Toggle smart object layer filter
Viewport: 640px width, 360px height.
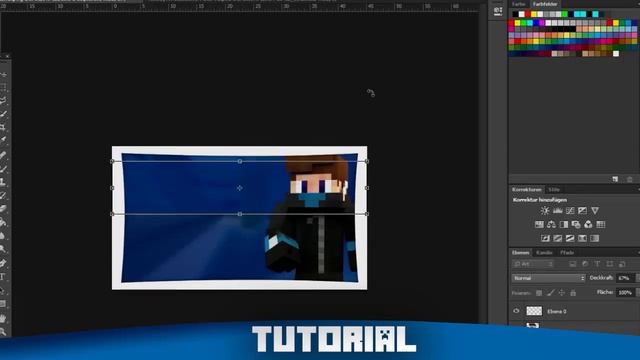(622, 264)
